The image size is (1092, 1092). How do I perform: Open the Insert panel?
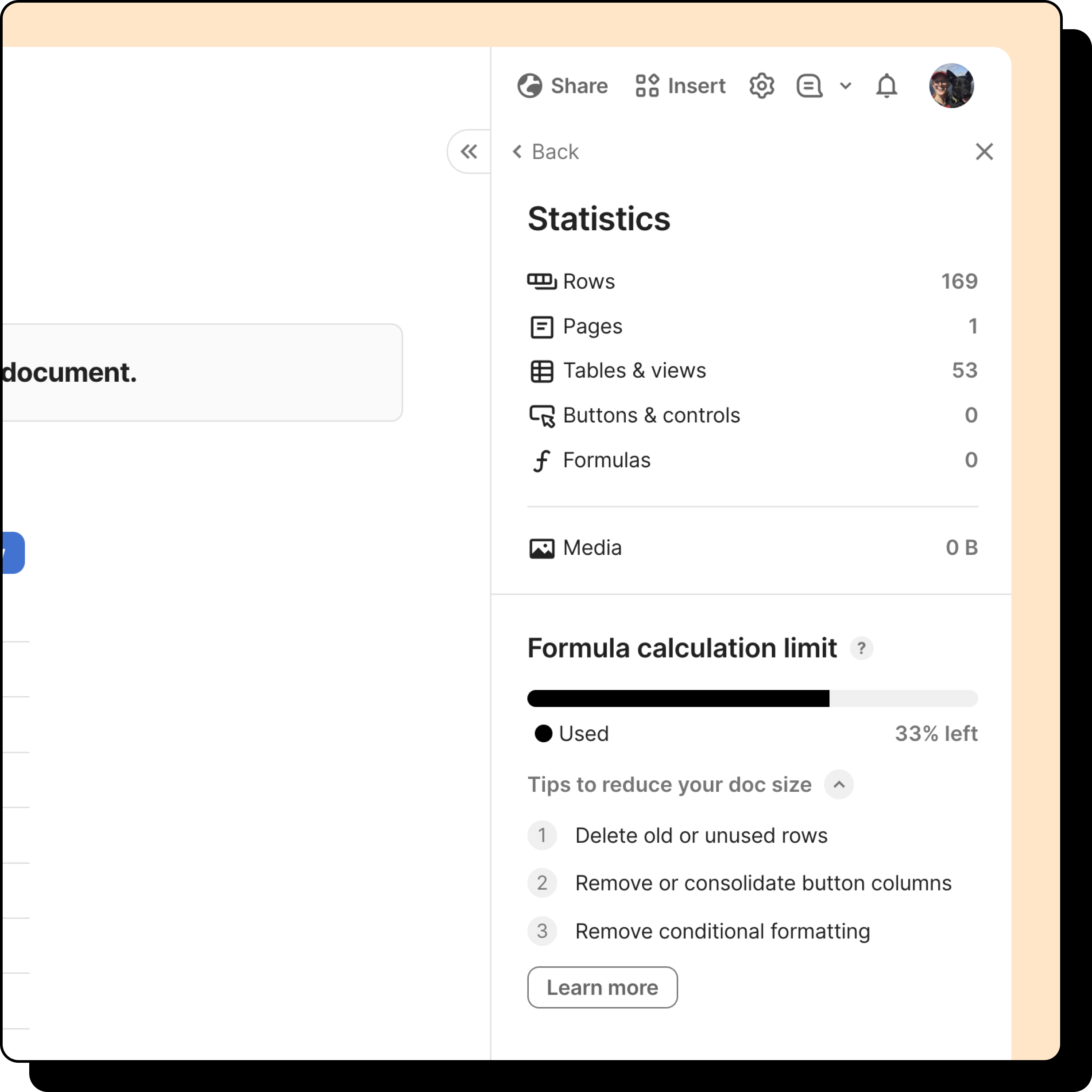[680, 85]
